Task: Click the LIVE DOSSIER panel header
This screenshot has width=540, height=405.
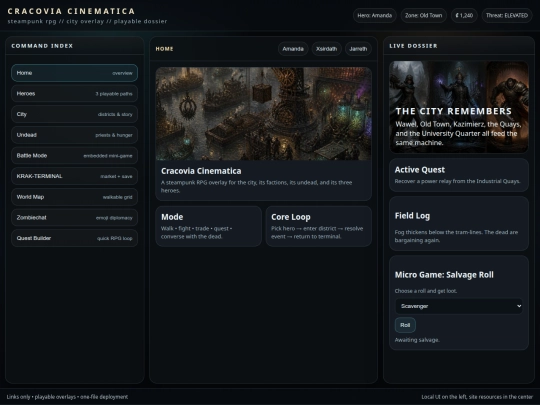Action: (x=413, y=46)
